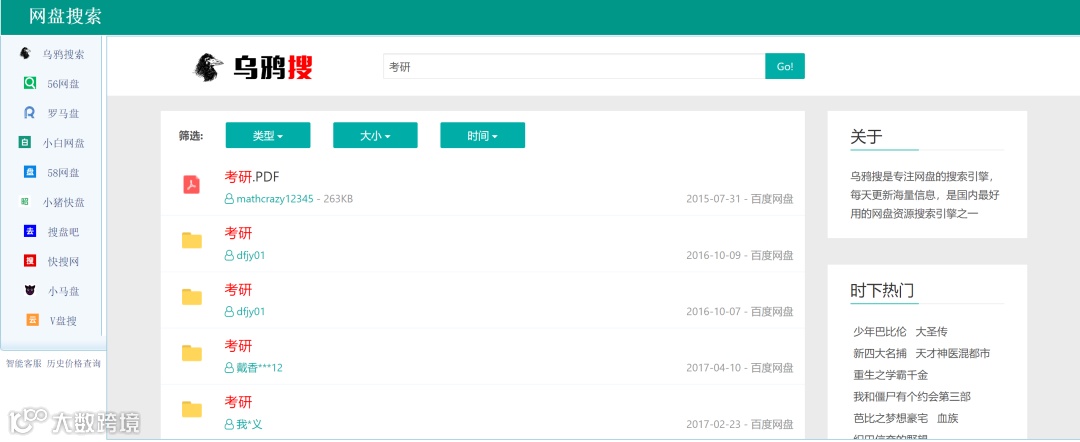Viewport: 1080px width, 442px height.
Task: Click the PDF file icon of 考研.PDF
Action: [191, 185]
